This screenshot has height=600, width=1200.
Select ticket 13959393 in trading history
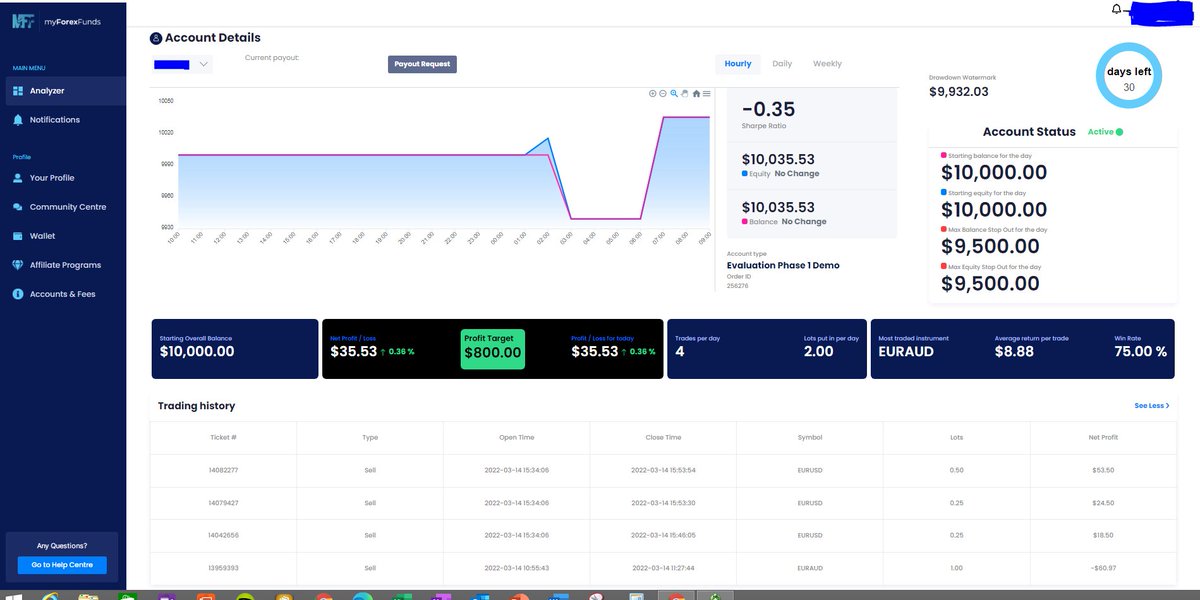tap(223, 568)
